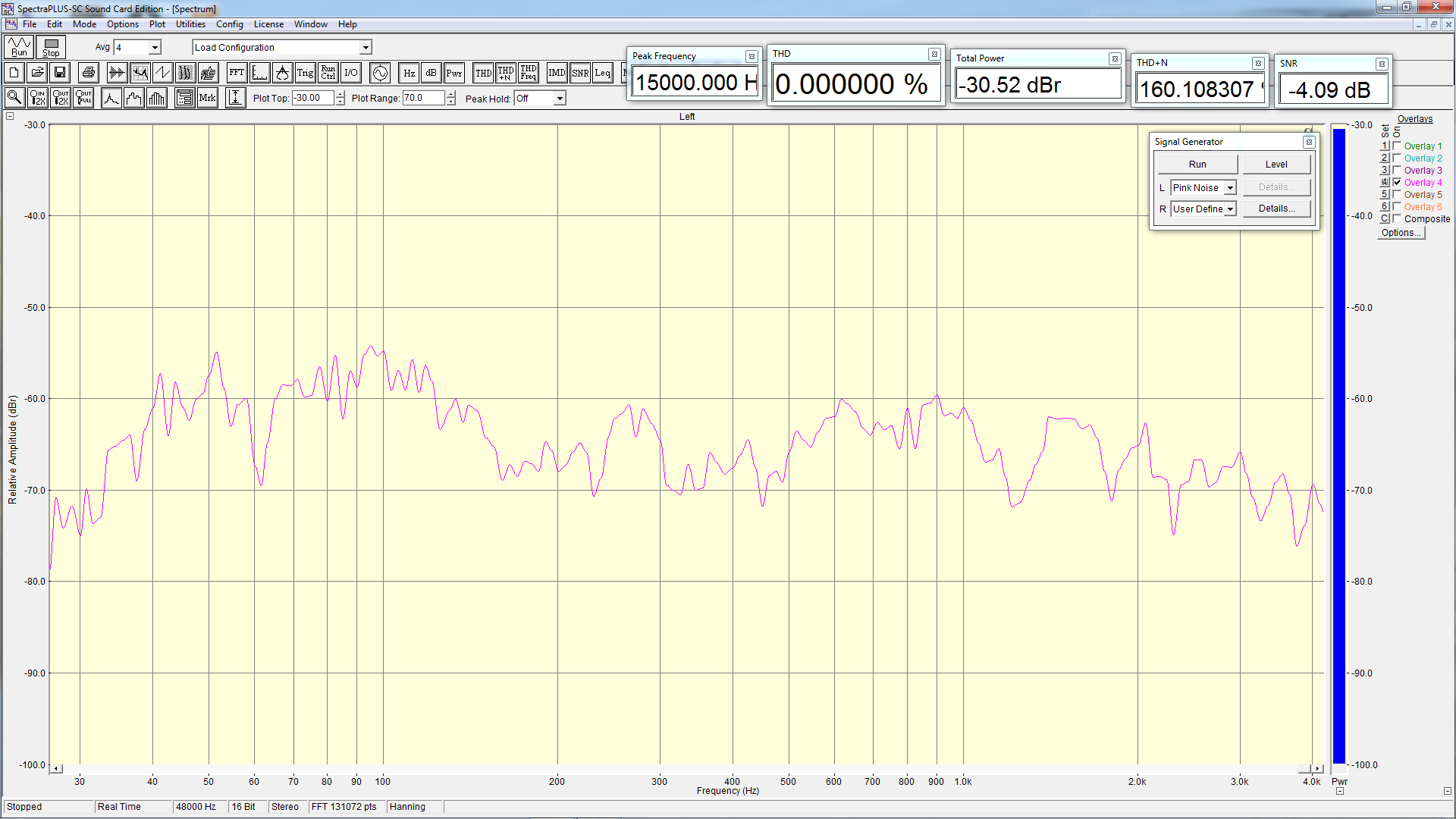Open the Calibration compass icon
Screen dimensions: 1456x819
[x=282, y=73]
